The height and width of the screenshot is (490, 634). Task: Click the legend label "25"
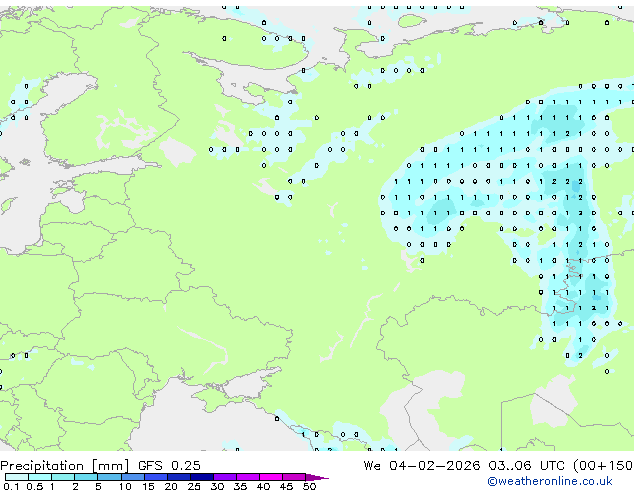click(x=194, y=486)
